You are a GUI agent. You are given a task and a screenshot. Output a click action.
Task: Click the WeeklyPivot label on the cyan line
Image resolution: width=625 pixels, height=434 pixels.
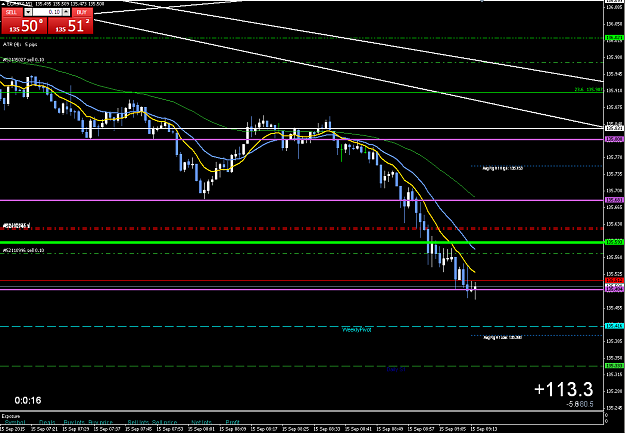pyautogui.click(x=357, y=330)
